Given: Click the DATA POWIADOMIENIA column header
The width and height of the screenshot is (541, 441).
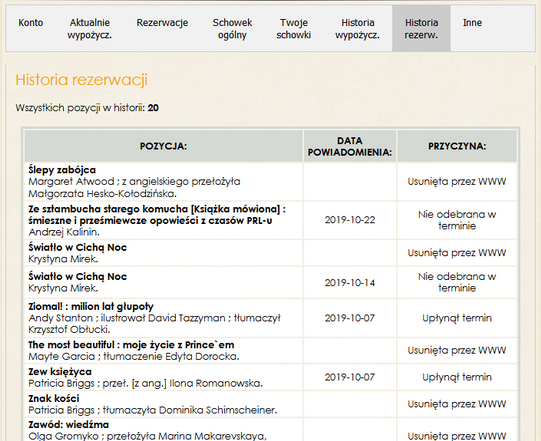Looking at the screenshot, I should 350,146.
